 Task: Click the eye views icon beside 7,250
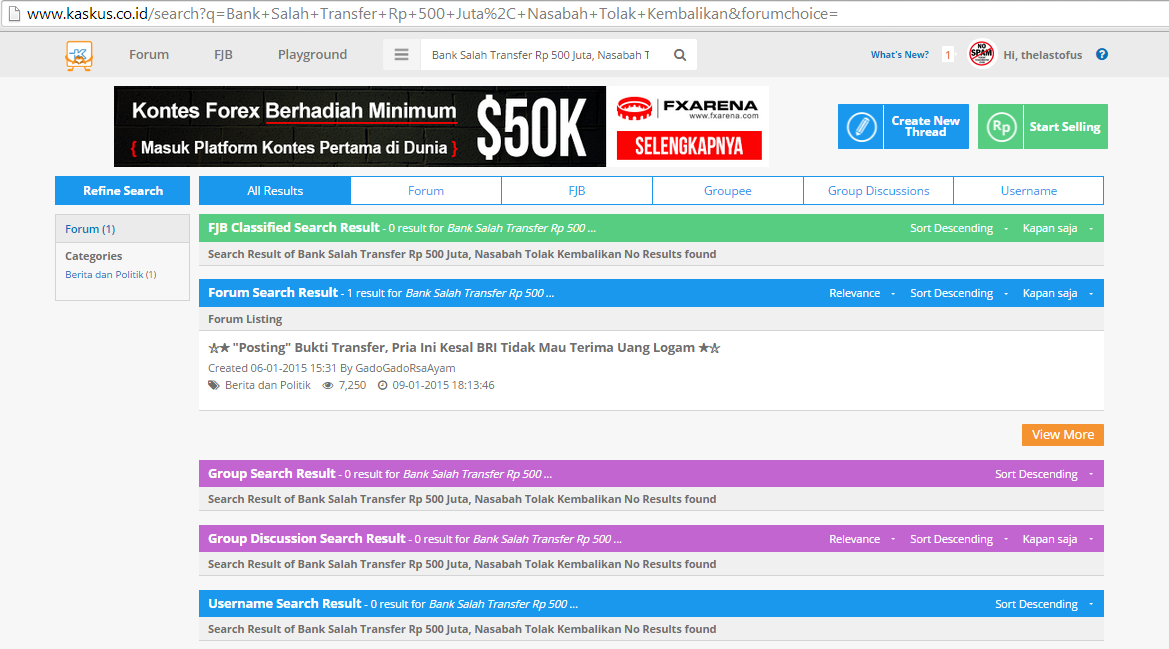pyautogui.click(x=327, y=385)
